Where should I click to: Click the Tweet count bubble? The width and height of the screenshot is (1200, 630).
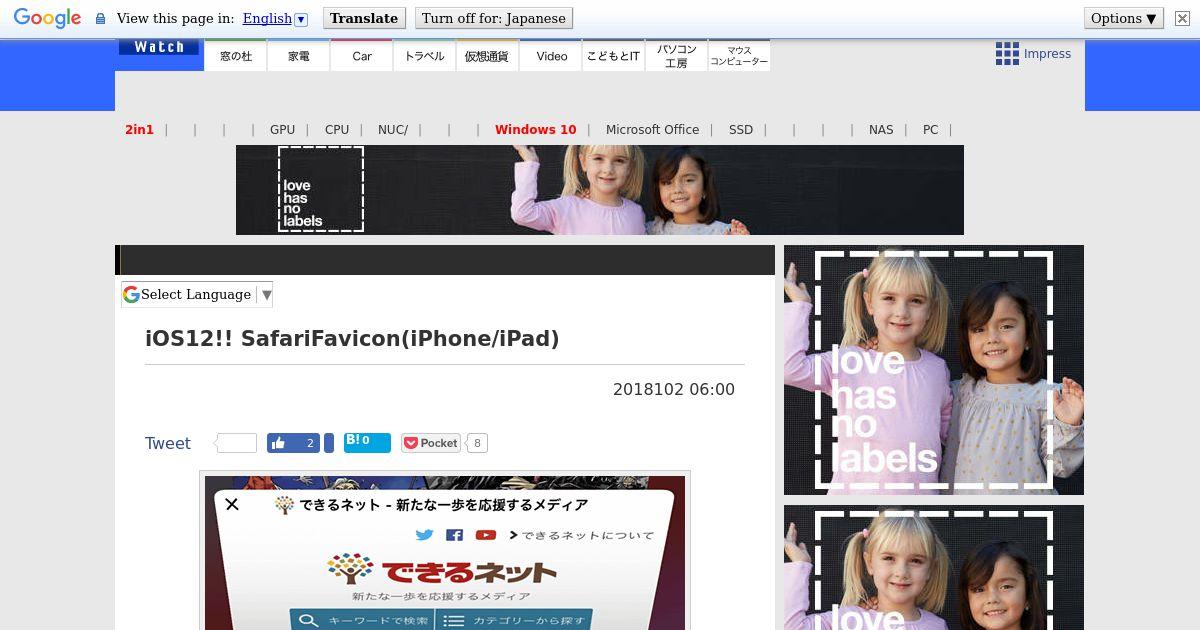click(236, 443)
